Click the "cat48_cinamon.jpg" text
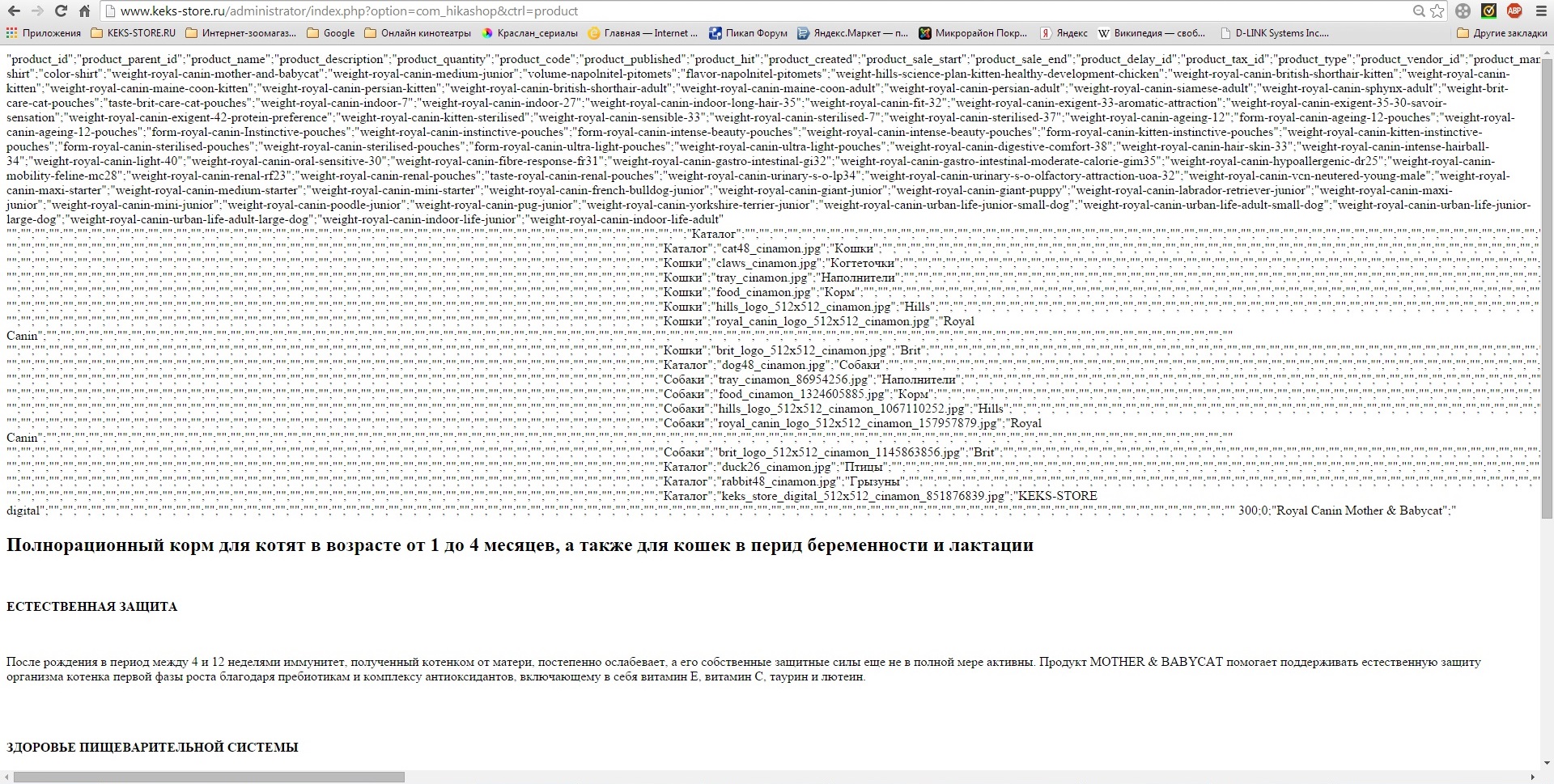Viewport: 1554px width, 784px height. coord(771,248)
